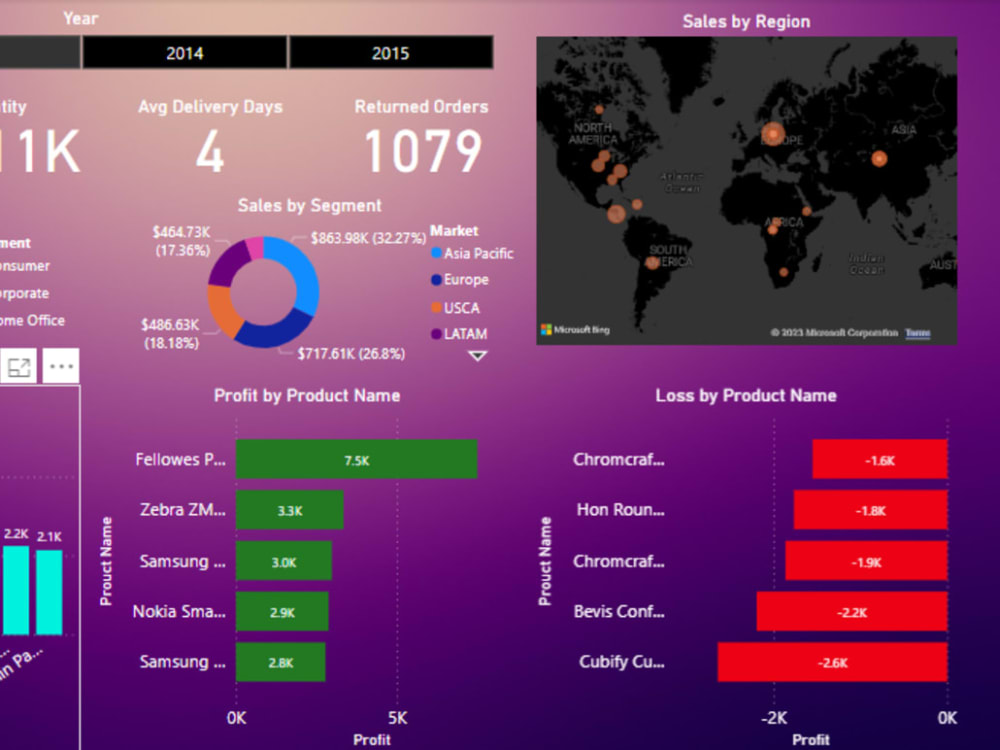The height and width of the screenshot is (750, 1000).
Task: Select the 2015 tab in the Year slicer
Action: point(390,52)
